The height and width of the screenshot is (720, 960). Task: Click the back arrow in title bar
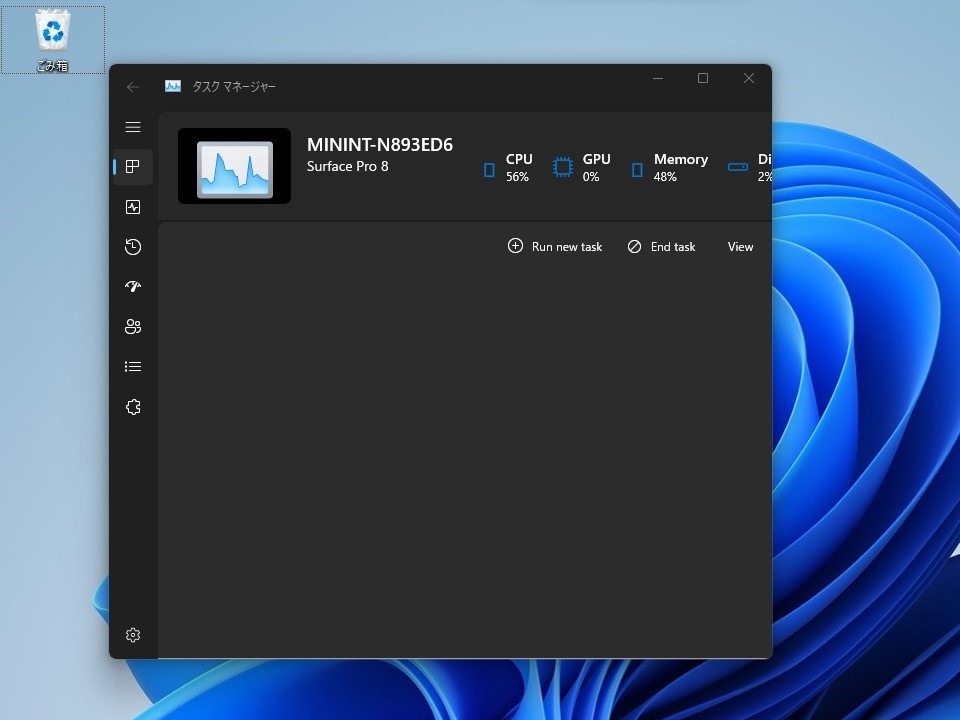132,87
